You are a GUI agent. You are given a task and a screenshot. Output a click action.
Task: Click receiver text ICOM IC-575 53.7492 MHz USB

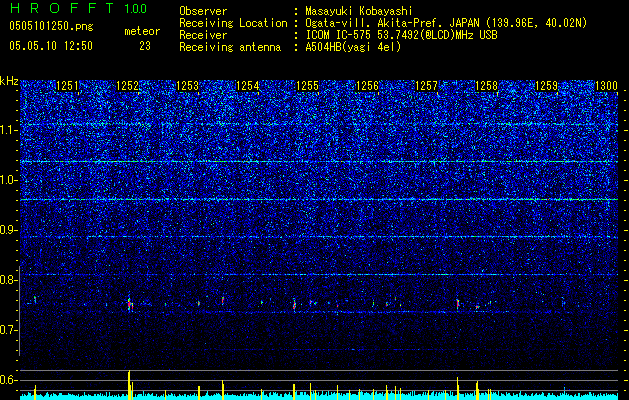click(401, 35)
